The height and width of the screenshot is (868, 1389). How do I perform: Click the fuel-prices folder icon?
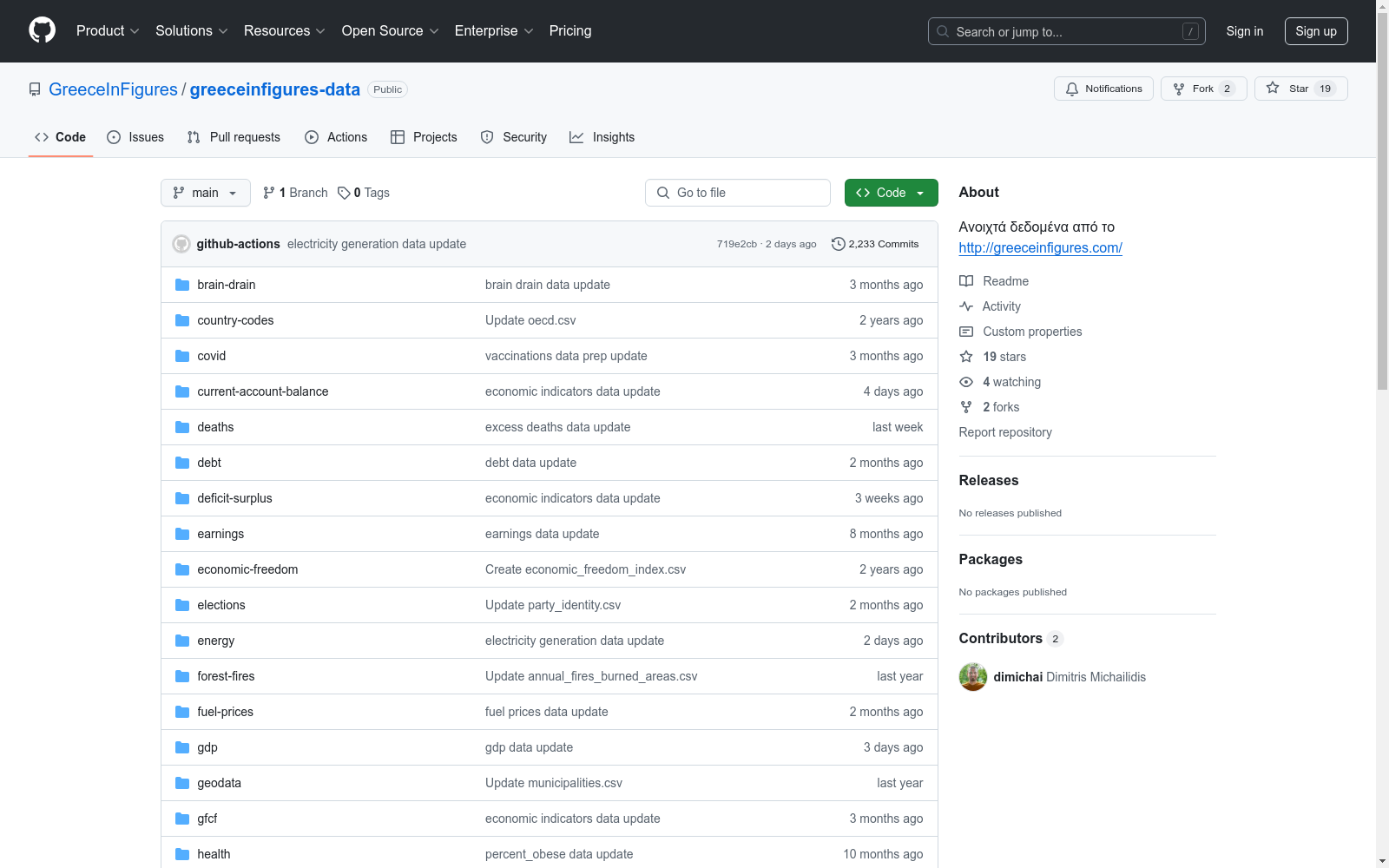click(x=182, y=712)
